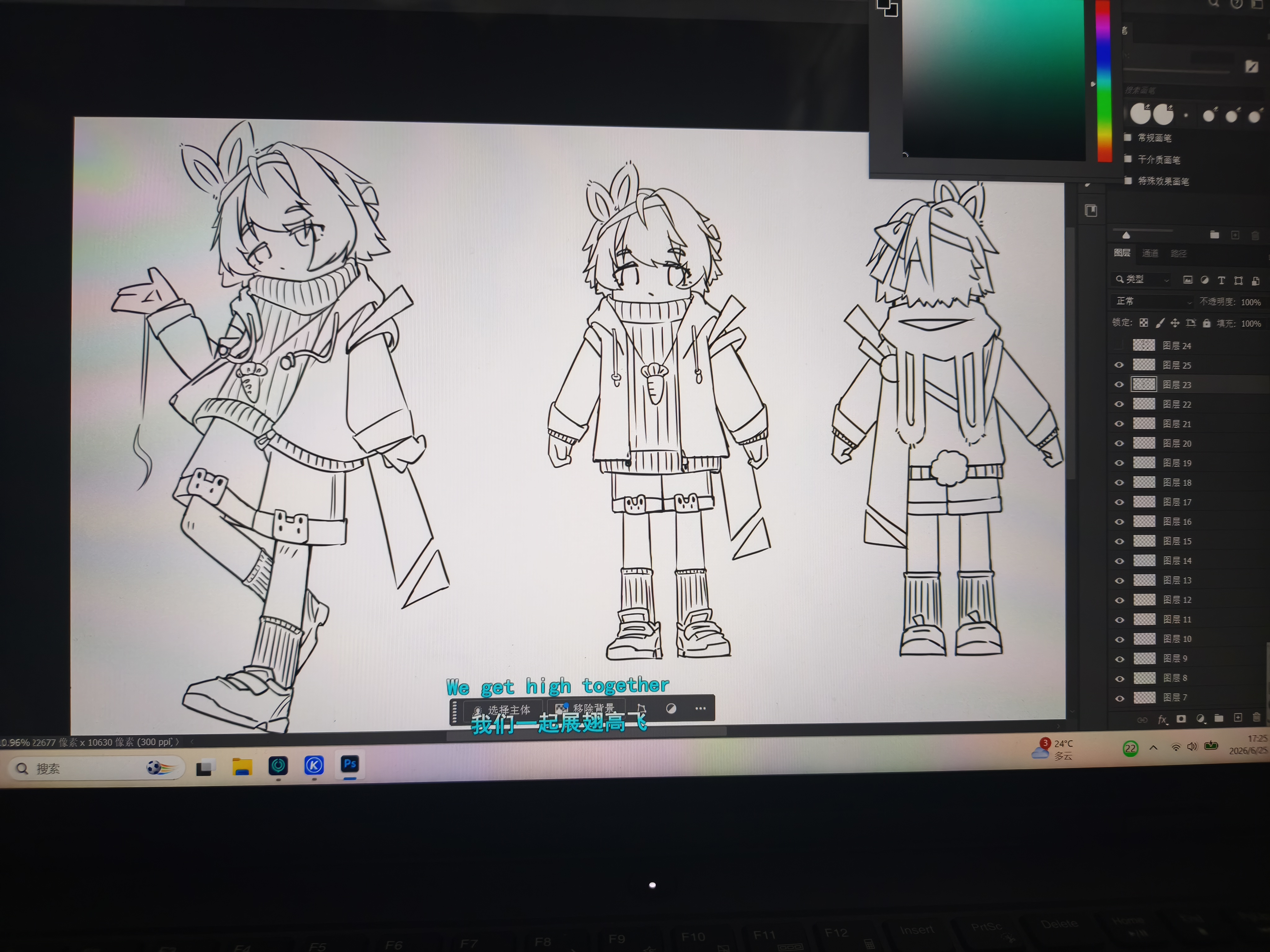Show hidden system tray icons chevron
Screen dimensions: 1270x952
pyautogui.click(x=1153, y=747)
